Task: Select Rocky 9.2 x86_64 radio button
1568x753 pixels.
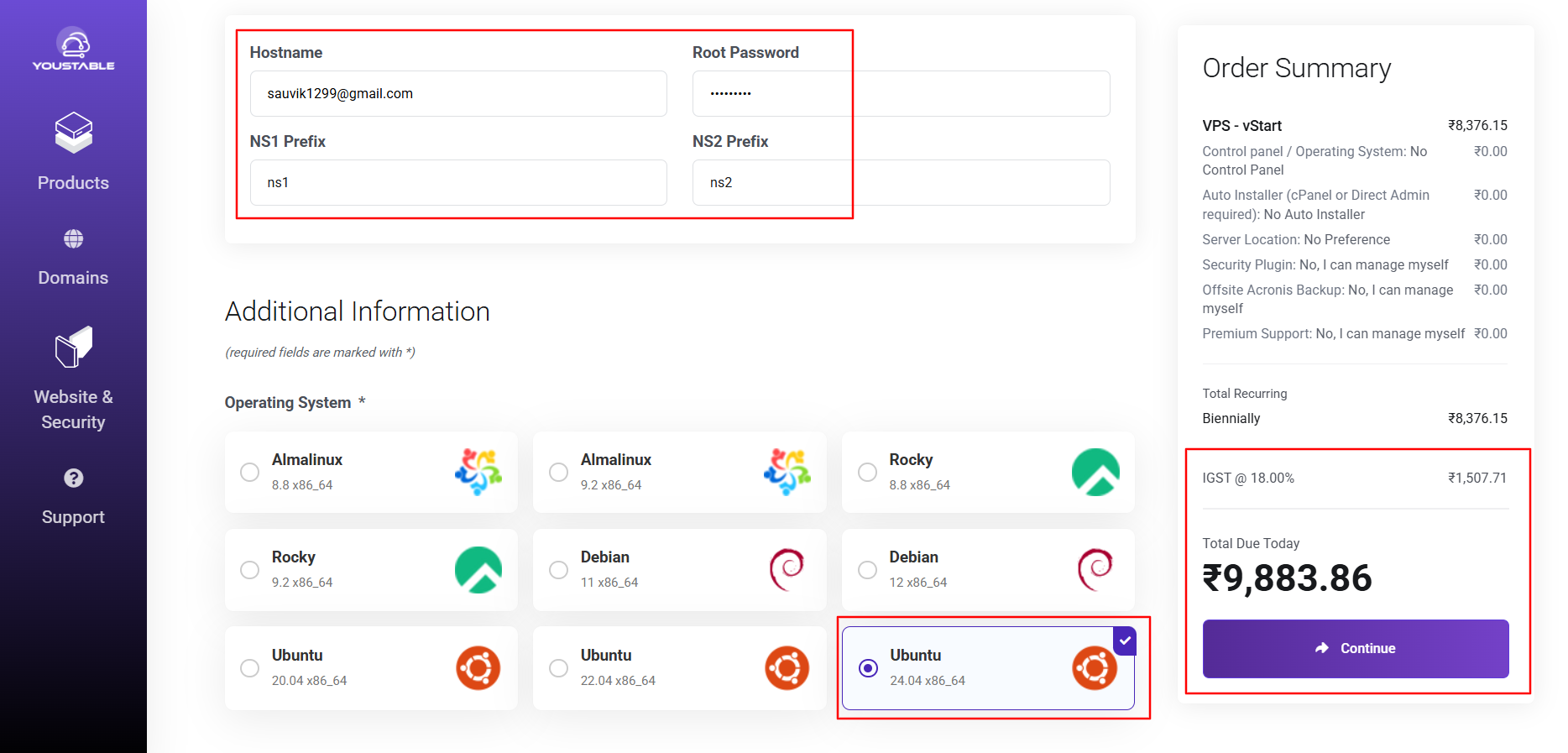Action: [x=249, y=570]
